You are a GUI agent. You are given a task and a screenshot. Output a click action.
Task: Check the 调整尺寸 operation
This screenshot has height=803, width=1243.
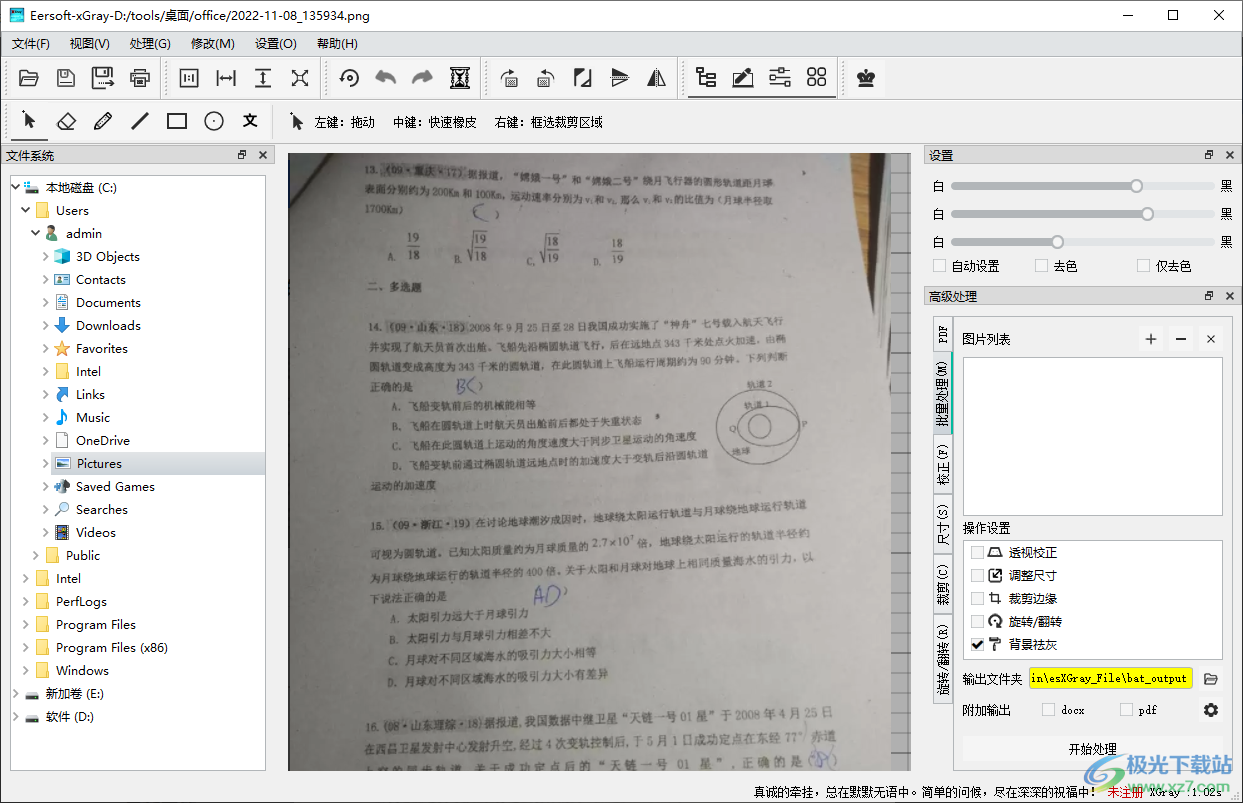977,576
